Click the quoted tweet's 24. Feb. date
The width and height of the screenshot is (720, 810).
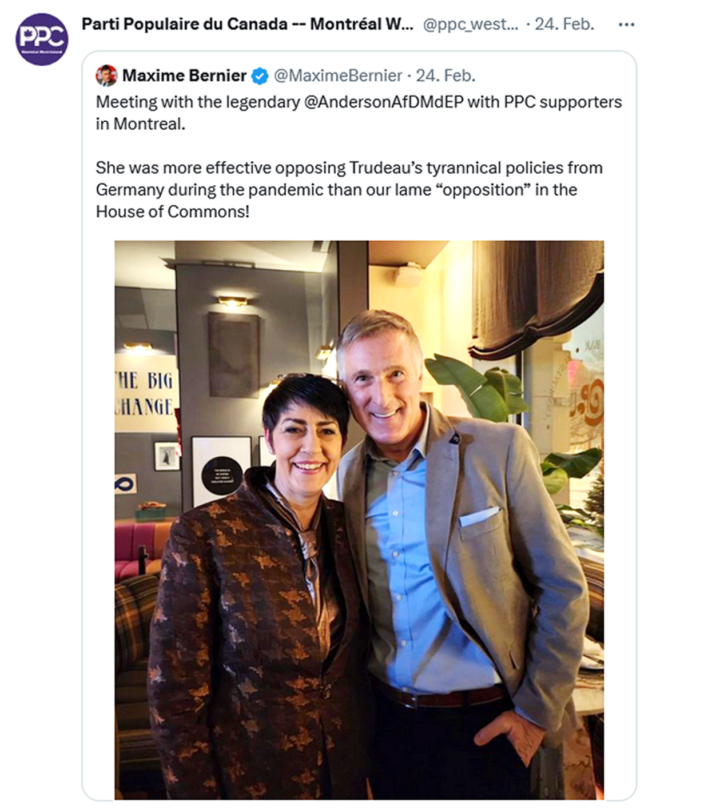tap(446, 75)
